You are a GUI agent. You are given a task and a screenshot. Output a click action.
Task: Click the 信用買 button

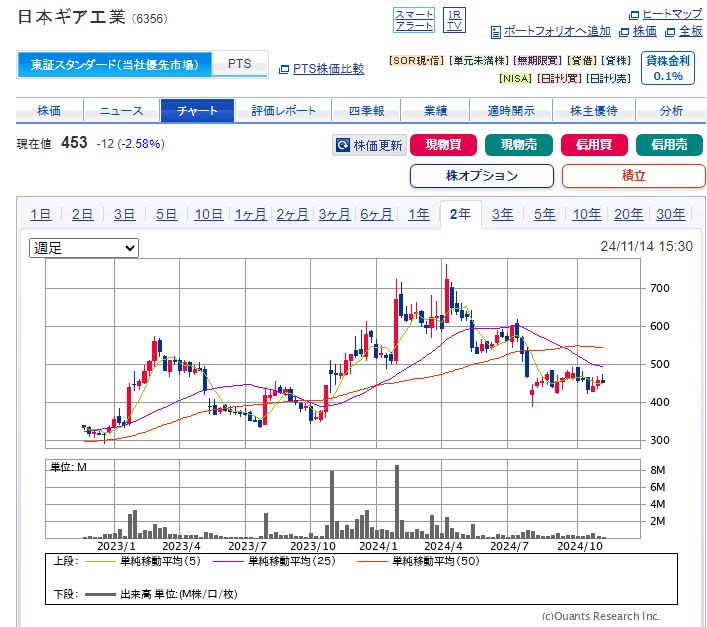594,145
